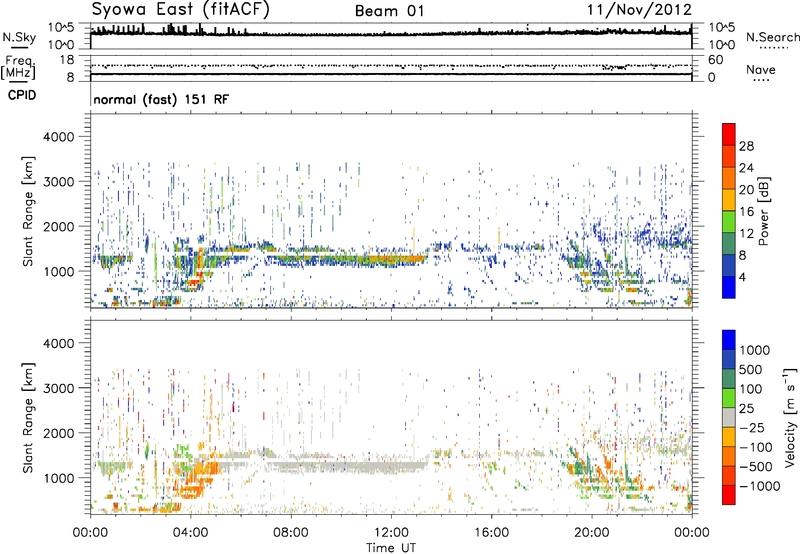Viewport: 800px width, 554px height.
Task: Click the '28' tick on Power color bar
Action: coord(746,146)
